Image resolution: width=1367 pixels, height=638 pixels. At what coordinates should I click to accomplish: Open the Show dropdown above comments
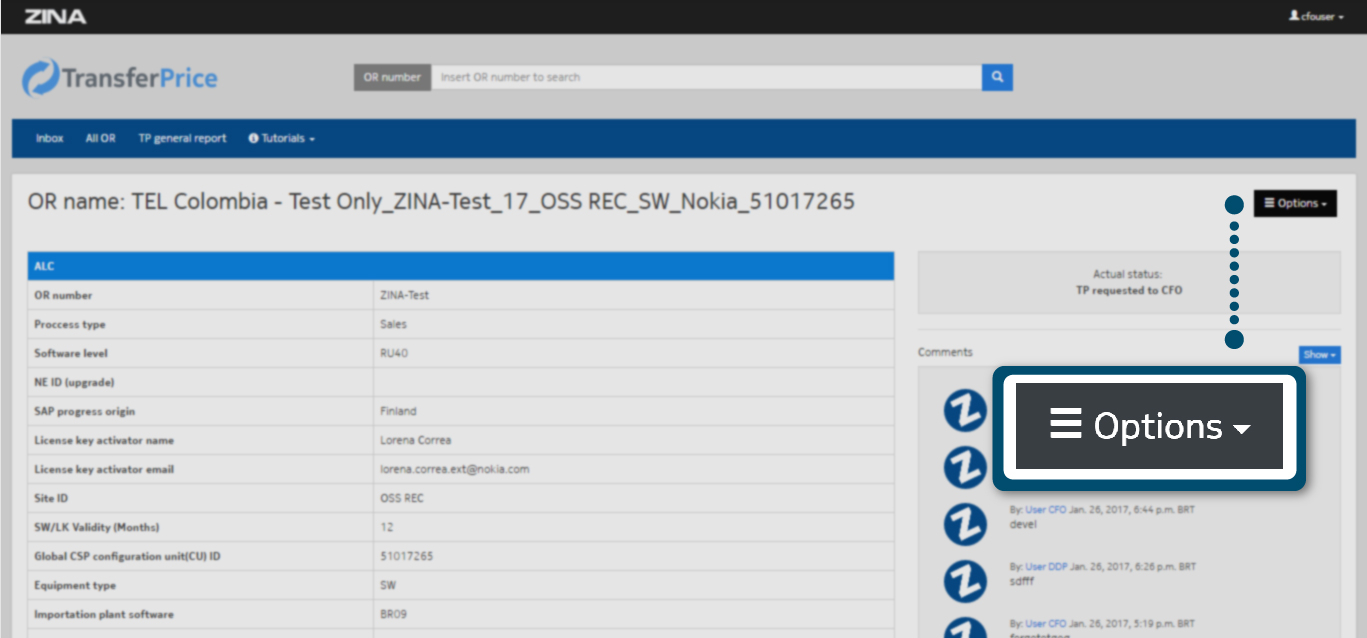click(x=1319, y=355)
